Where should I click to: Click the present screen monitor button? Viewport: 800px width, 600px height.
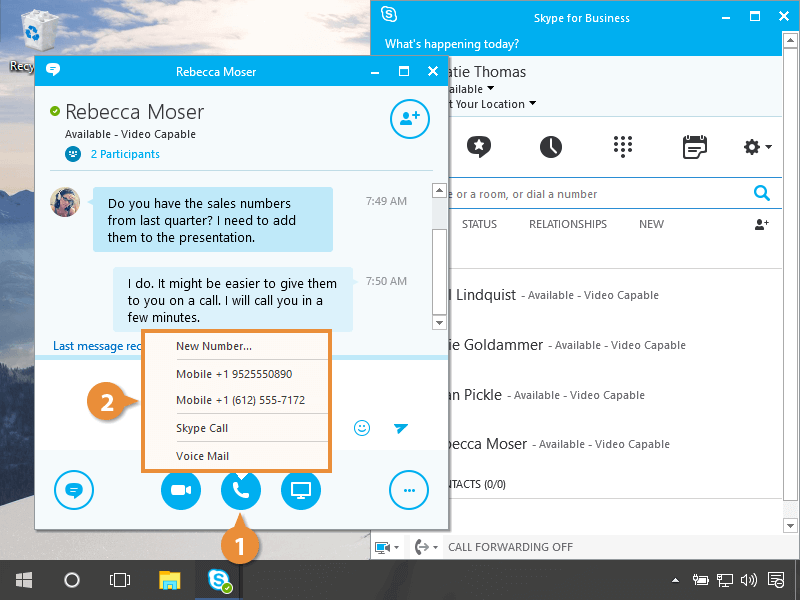pos(301,490)
